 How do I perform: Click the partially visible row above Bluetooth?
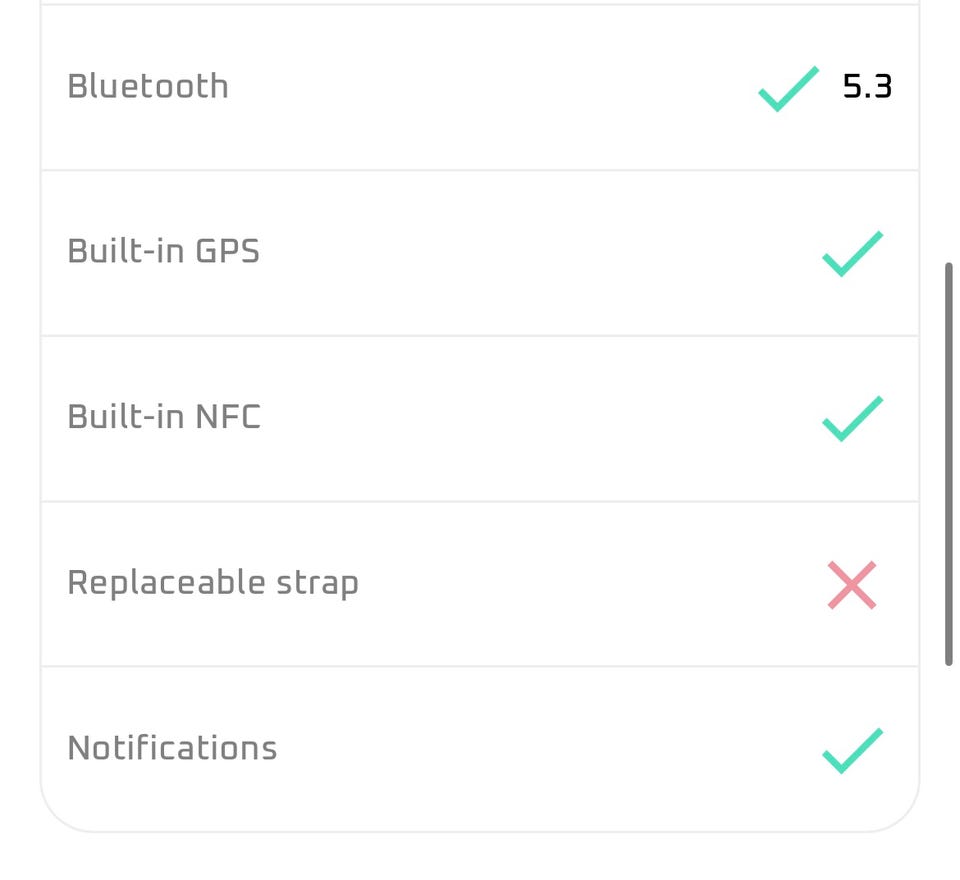click(480, 2)
